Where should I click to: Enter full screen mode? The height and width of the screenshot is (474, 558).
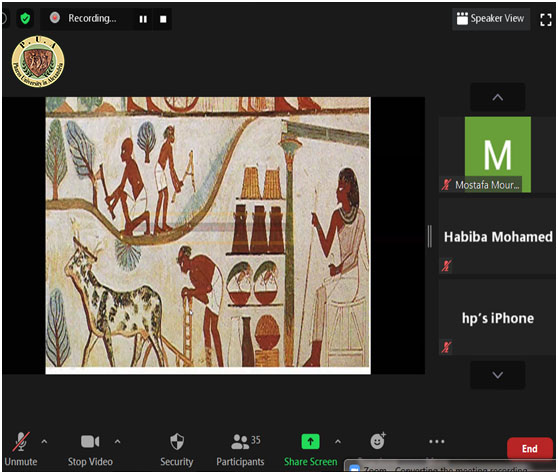(546, 19)
